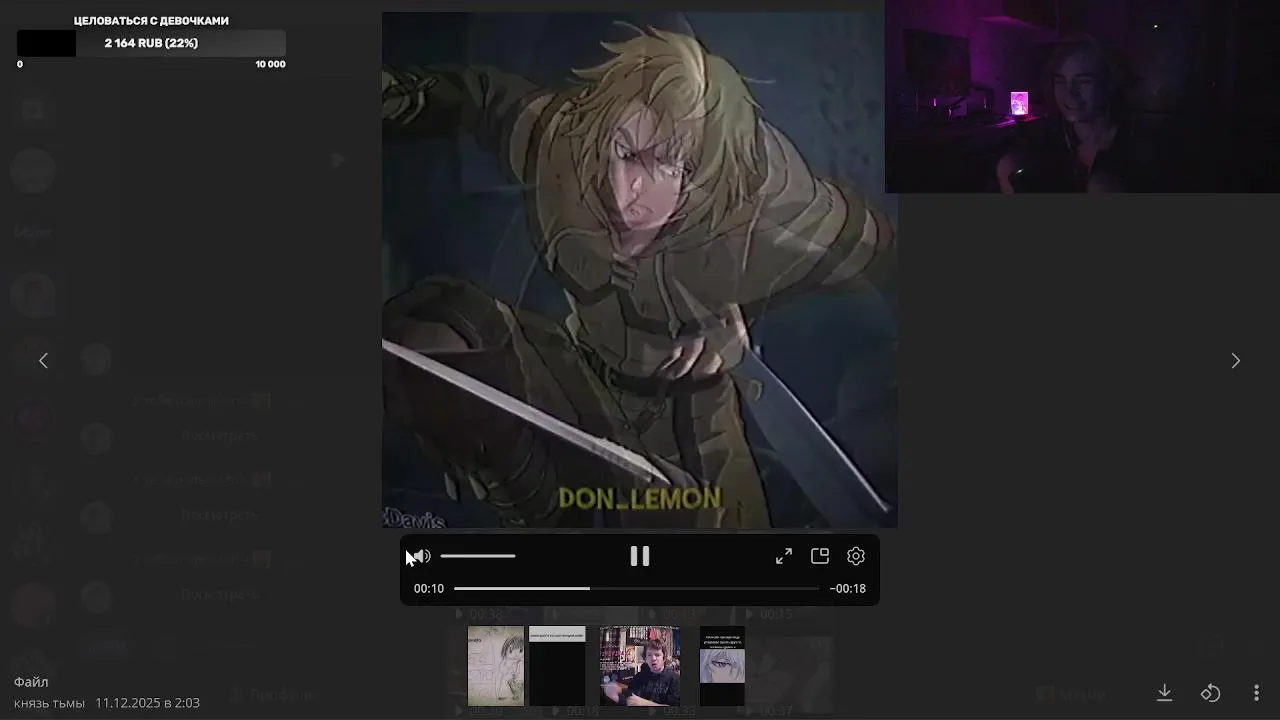
Task: Seek on the video progress bar
Action: coord(637,588)
